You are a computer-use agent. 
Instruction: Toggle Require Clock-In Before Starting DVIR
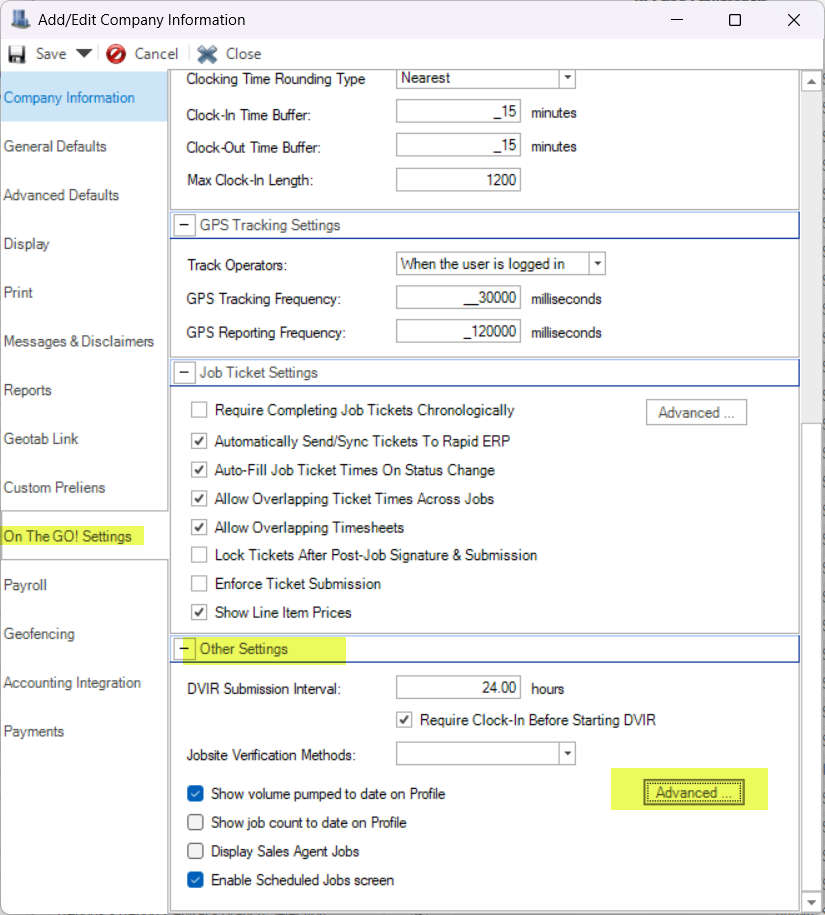[404, 720]
